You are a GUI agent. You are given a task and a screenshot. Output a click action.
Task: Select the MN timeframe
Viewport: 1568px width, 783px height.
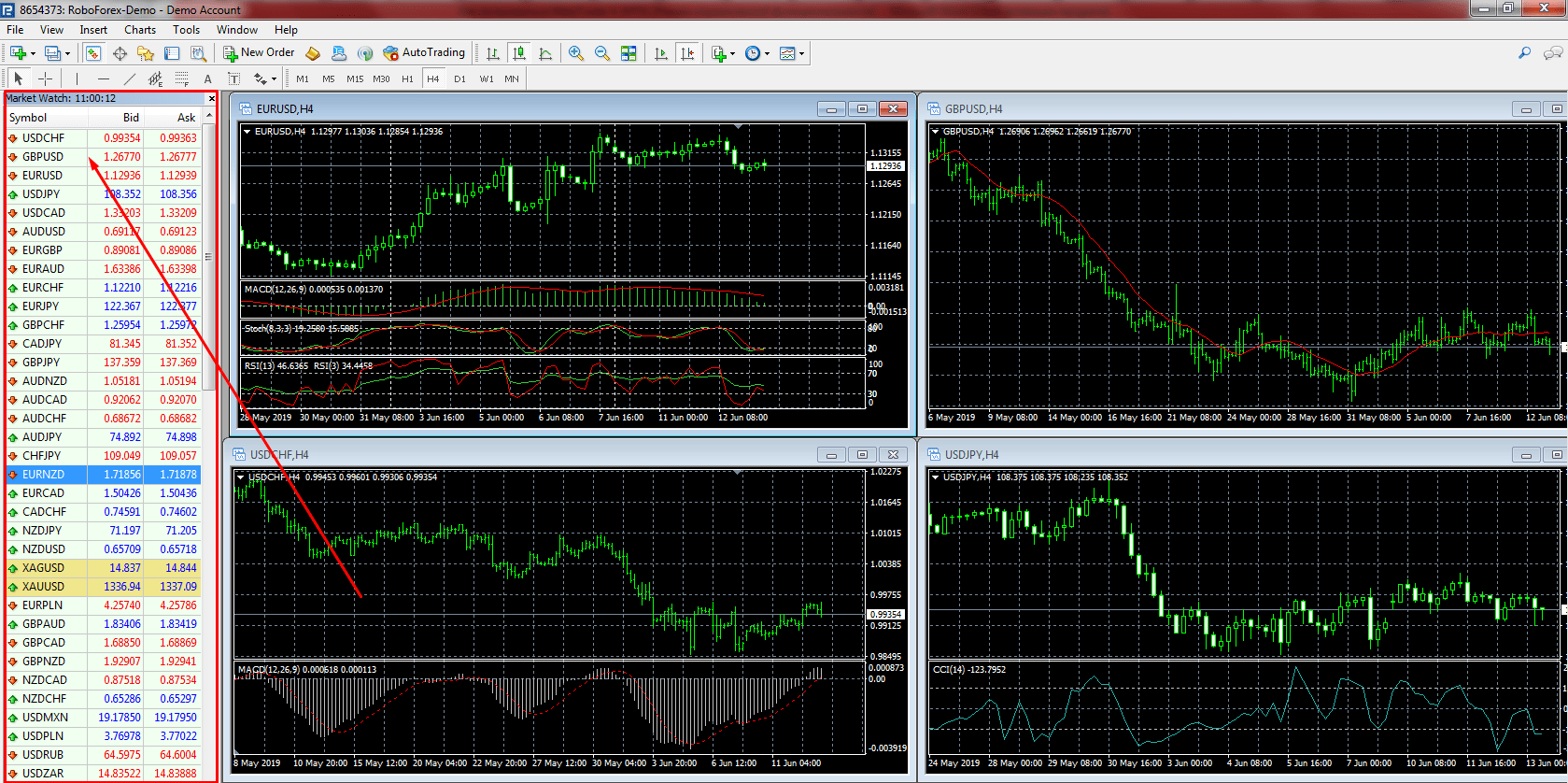pos(512,79)
